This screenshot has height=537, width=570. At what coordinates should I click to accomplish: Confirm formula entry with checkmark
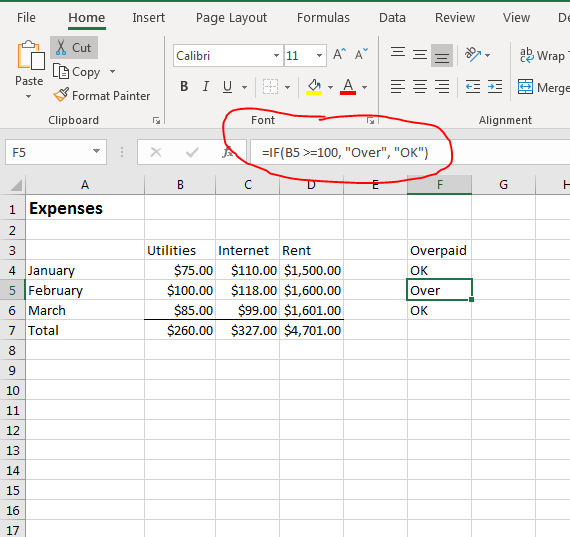[x=192, y=152]
